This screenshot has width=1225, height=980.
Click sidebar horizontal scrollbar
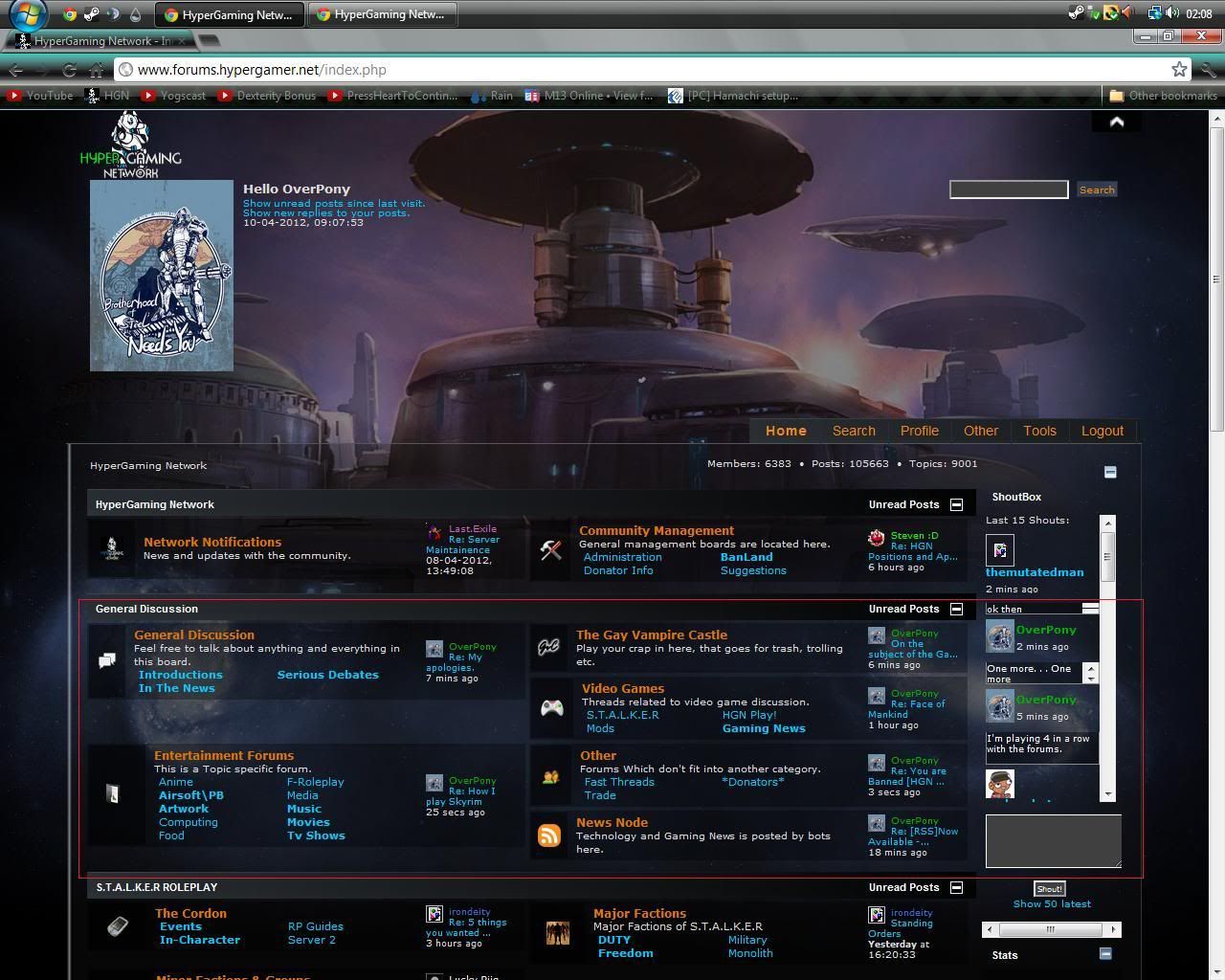[1051, 929]
